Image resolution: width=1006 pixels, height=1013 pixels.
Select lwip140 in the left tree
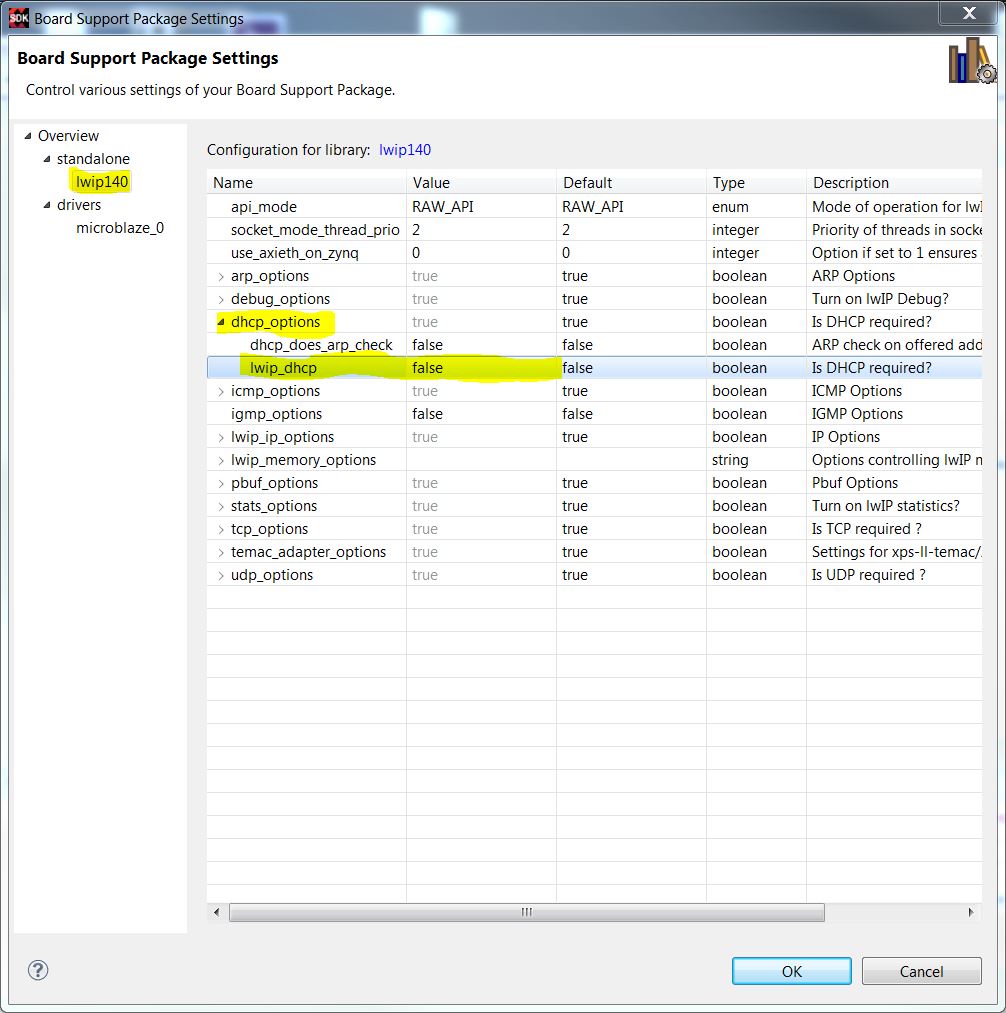[102, 182]
